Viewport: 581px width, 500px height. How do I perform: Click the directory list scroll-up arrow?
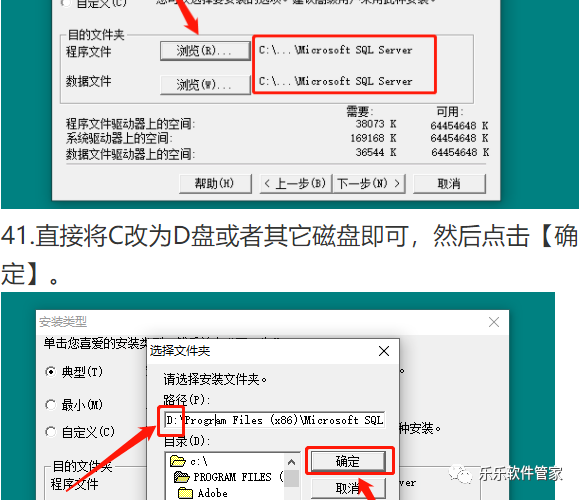(292, 462)
